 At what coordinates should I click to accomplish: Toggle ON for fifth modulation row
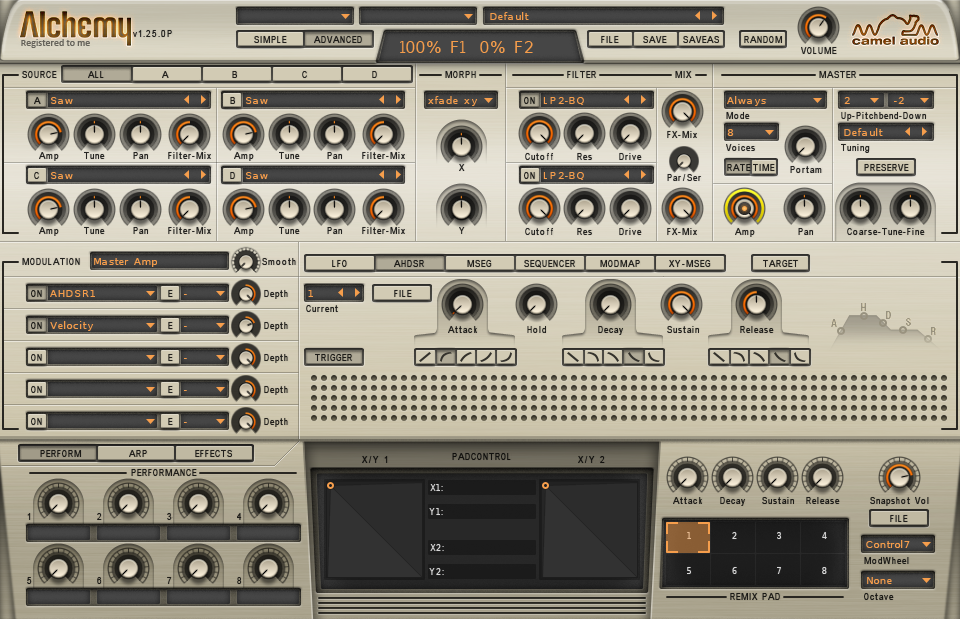37,421
